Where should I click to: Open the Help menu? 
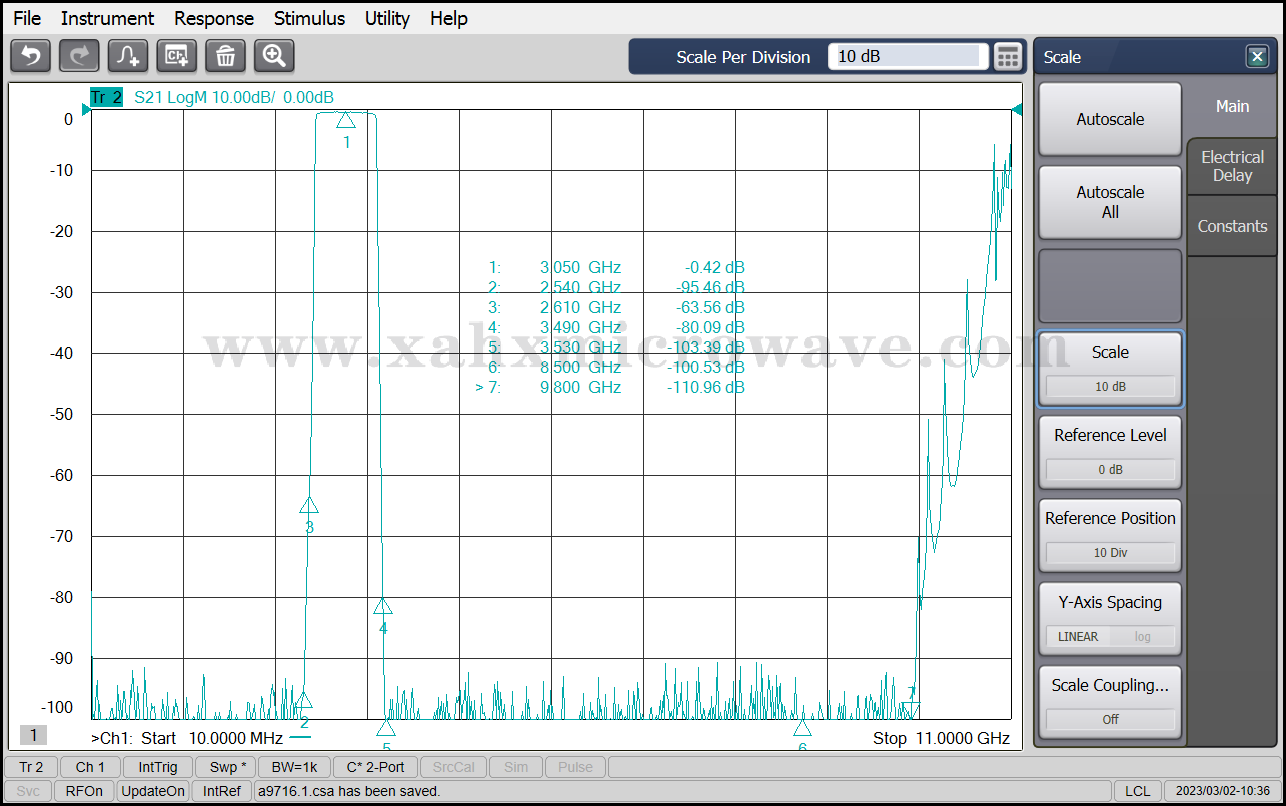[x=449, y=18]
